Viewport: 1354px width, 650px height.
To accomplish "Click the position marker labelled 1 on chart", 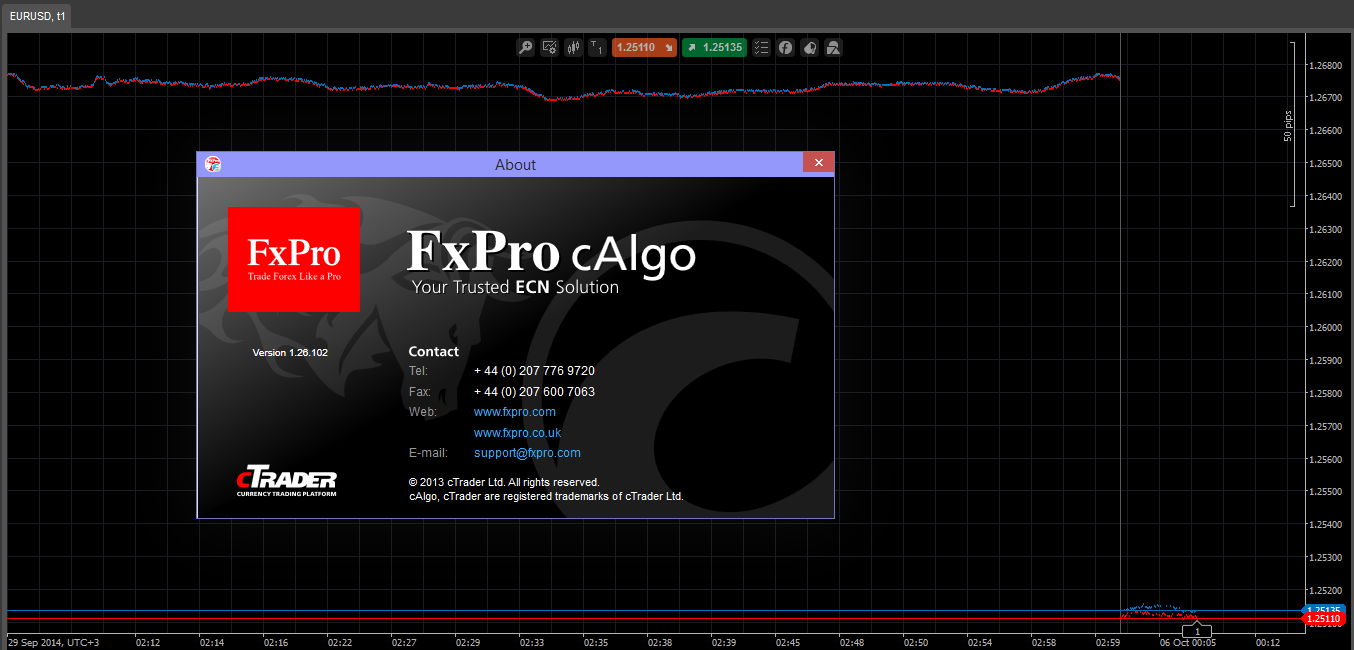I will coord(1197,631).
